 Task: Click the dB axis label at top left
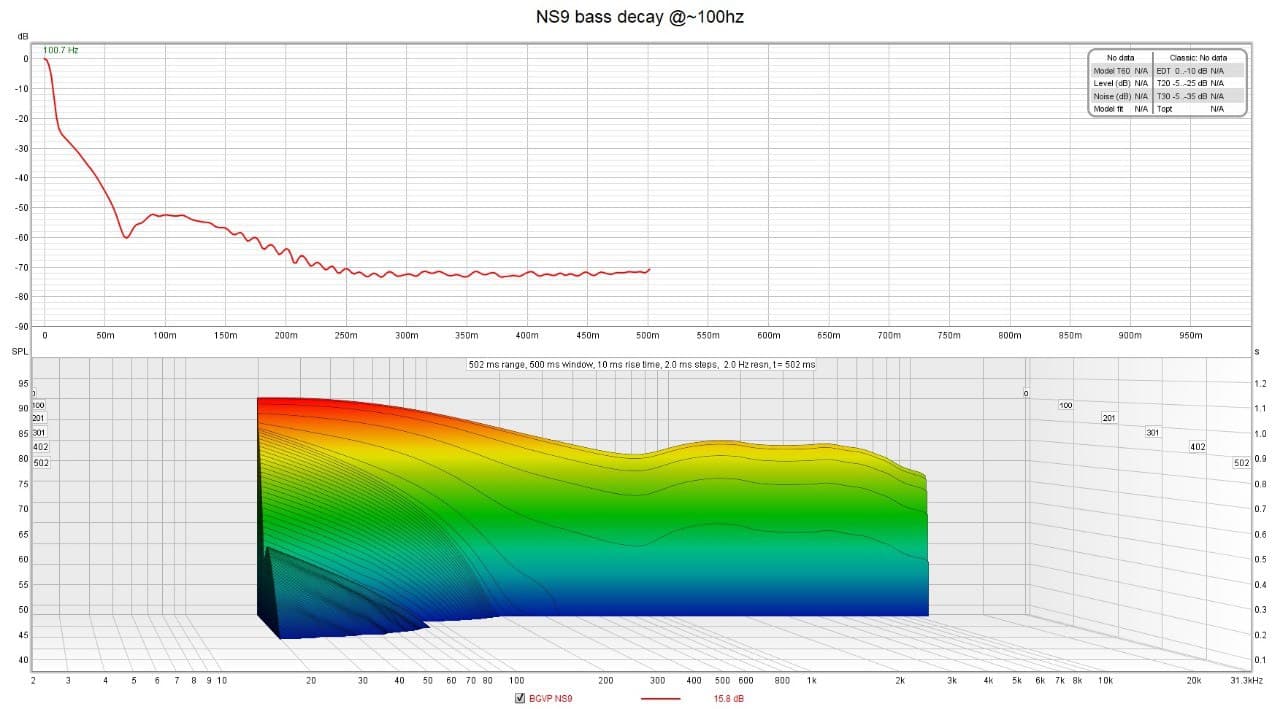(x=22, y=36)
